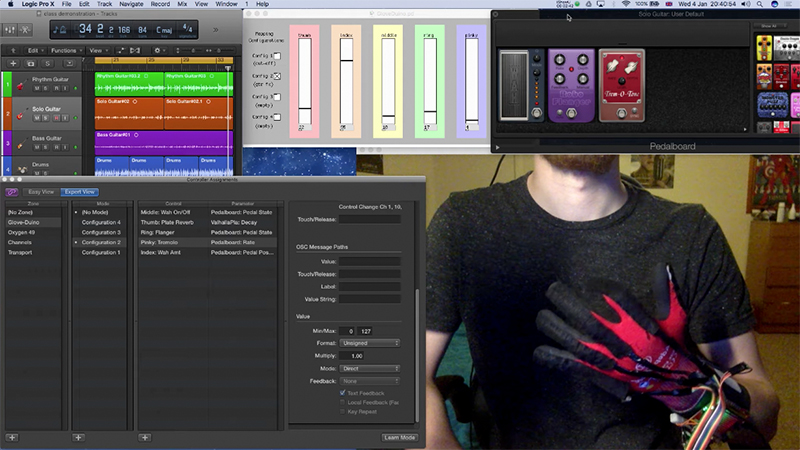
Task: Open the Edit dropdown in tracks toolbar
Action: 35,51
